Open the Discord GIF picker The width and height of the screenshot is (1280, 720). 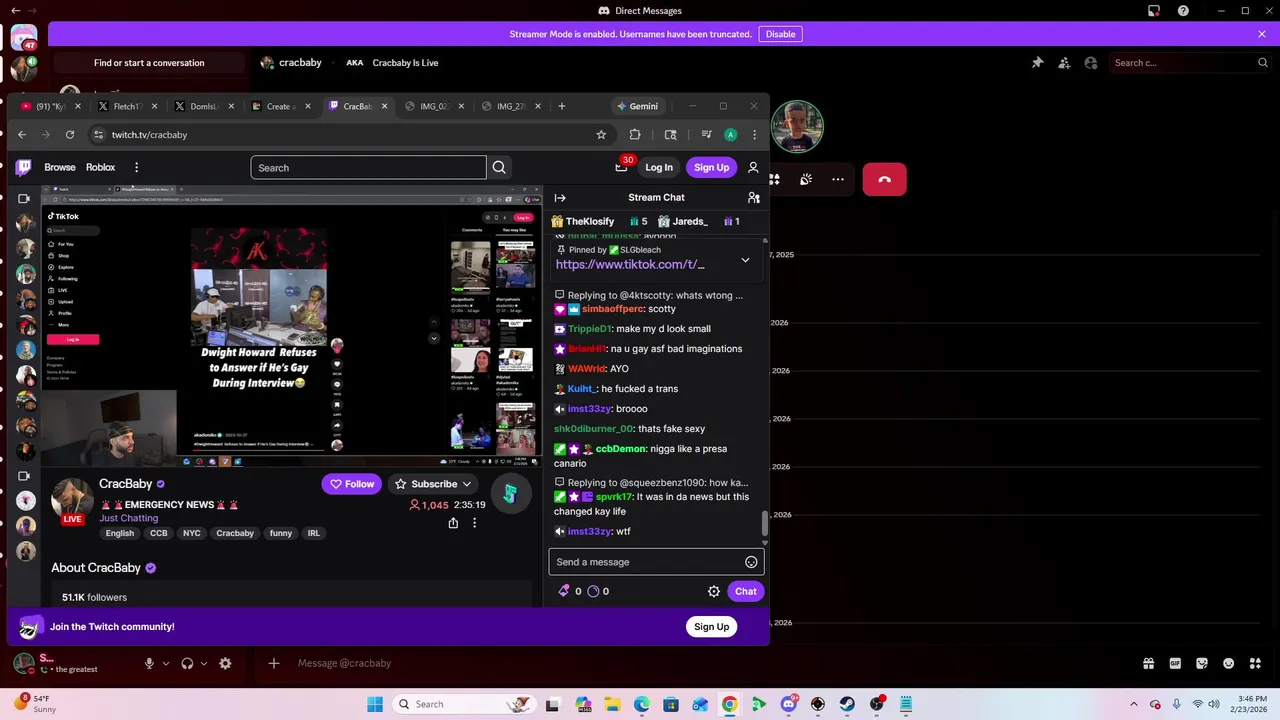click(1175, 663)
